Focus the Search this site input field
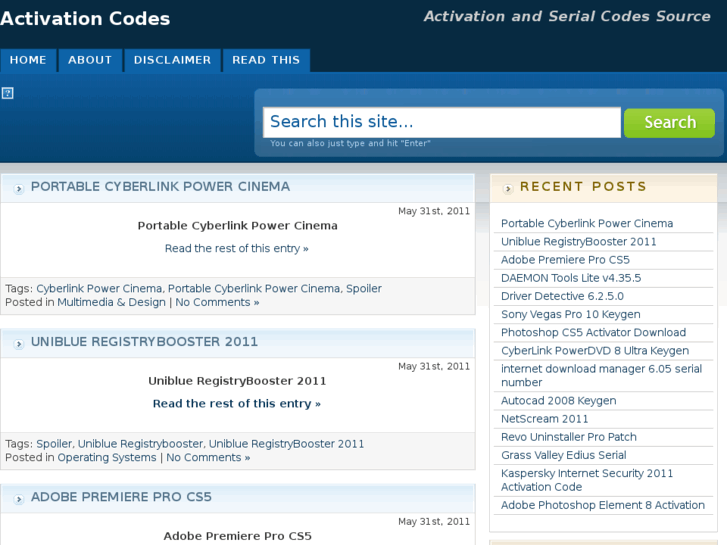 pos(441,122)
